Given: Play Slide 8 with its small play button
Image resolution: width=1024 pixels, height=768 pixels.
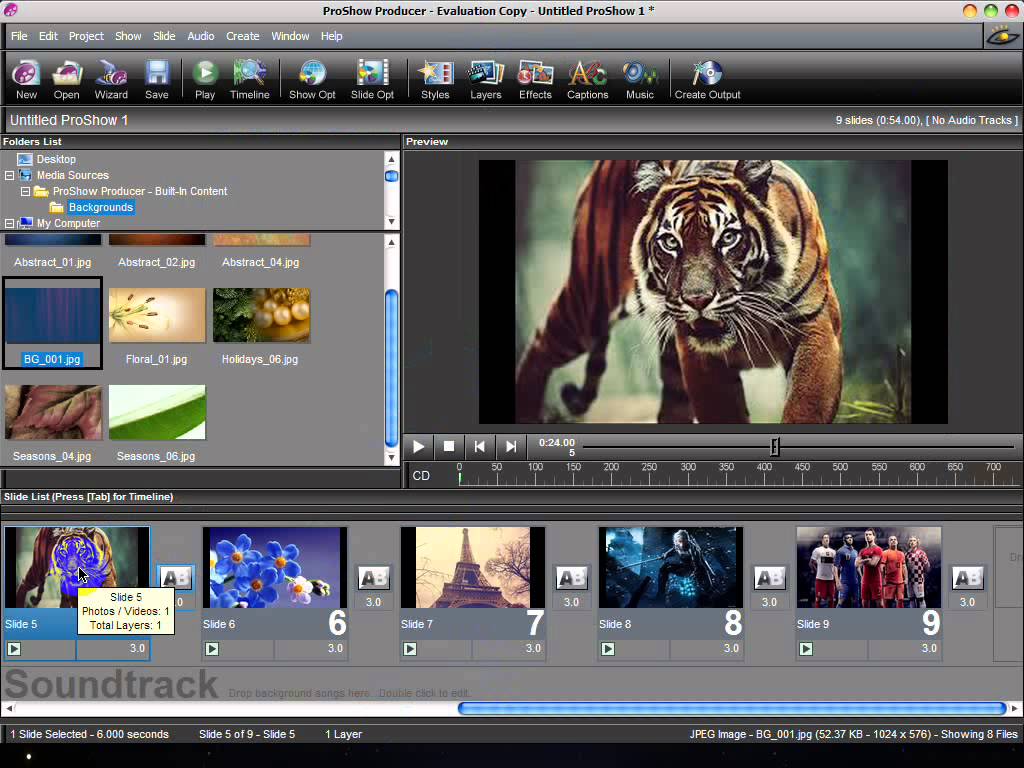Looking at the screenshot, I should [607, 649].
